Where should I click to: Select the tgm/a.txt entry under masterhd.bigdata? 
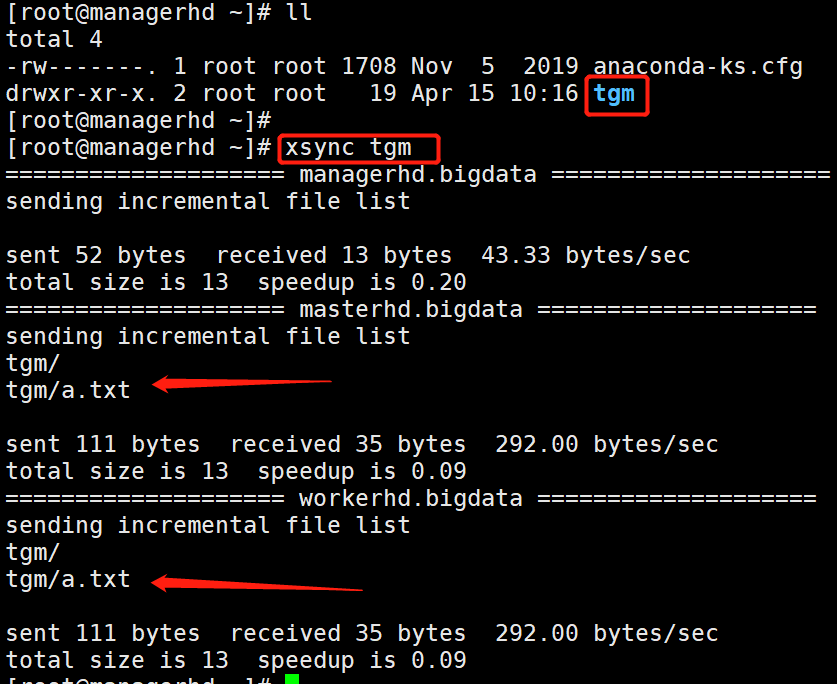coord(67,390)
